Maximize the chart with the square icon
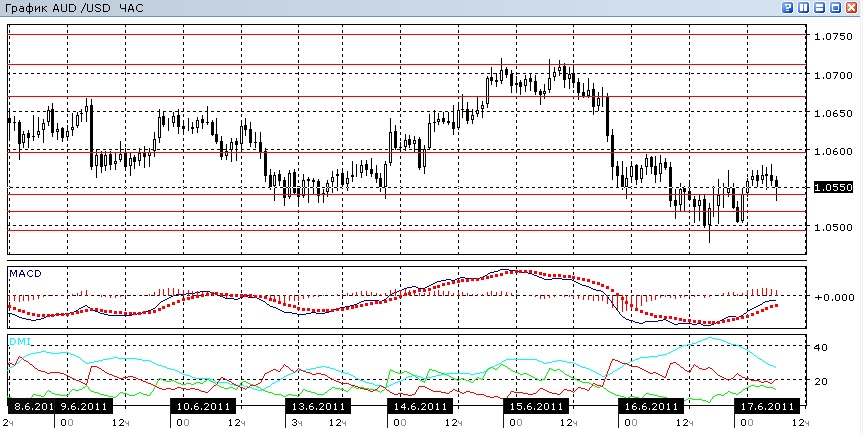The height and width of the screenshot is (435, 863). tap(835, 8)
